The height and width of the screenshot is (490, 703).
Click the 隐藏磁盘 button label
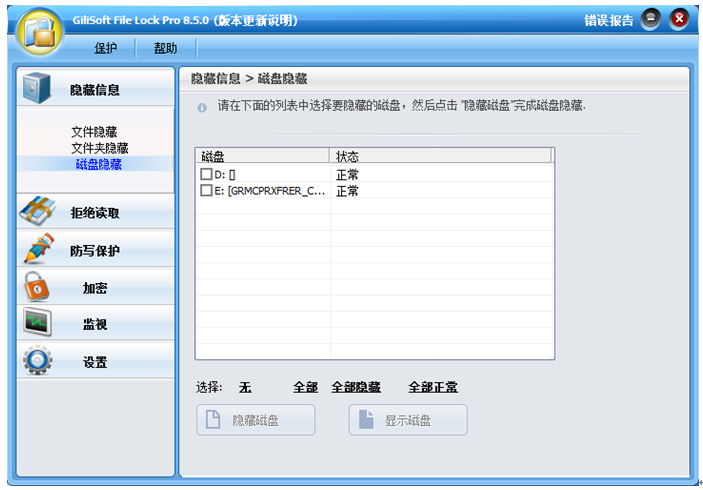click(255, 421)
